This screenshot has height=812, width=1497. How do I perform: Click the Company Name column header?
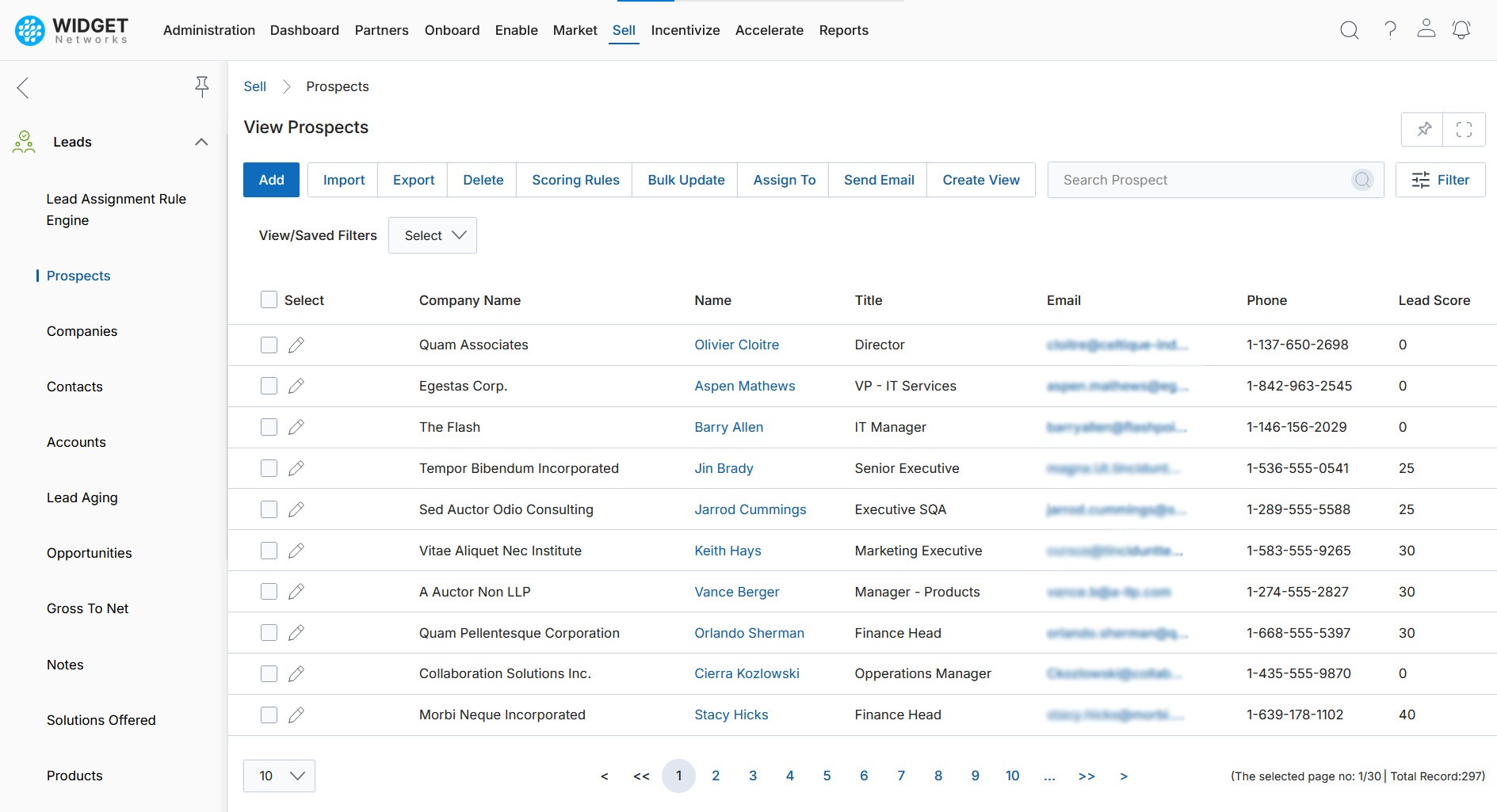pyautogui.click(x=470, y=300)
